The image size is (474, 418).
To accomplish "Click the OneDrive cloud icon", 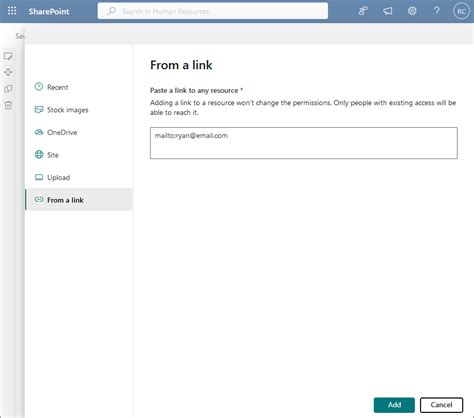I will pos(39,132).
